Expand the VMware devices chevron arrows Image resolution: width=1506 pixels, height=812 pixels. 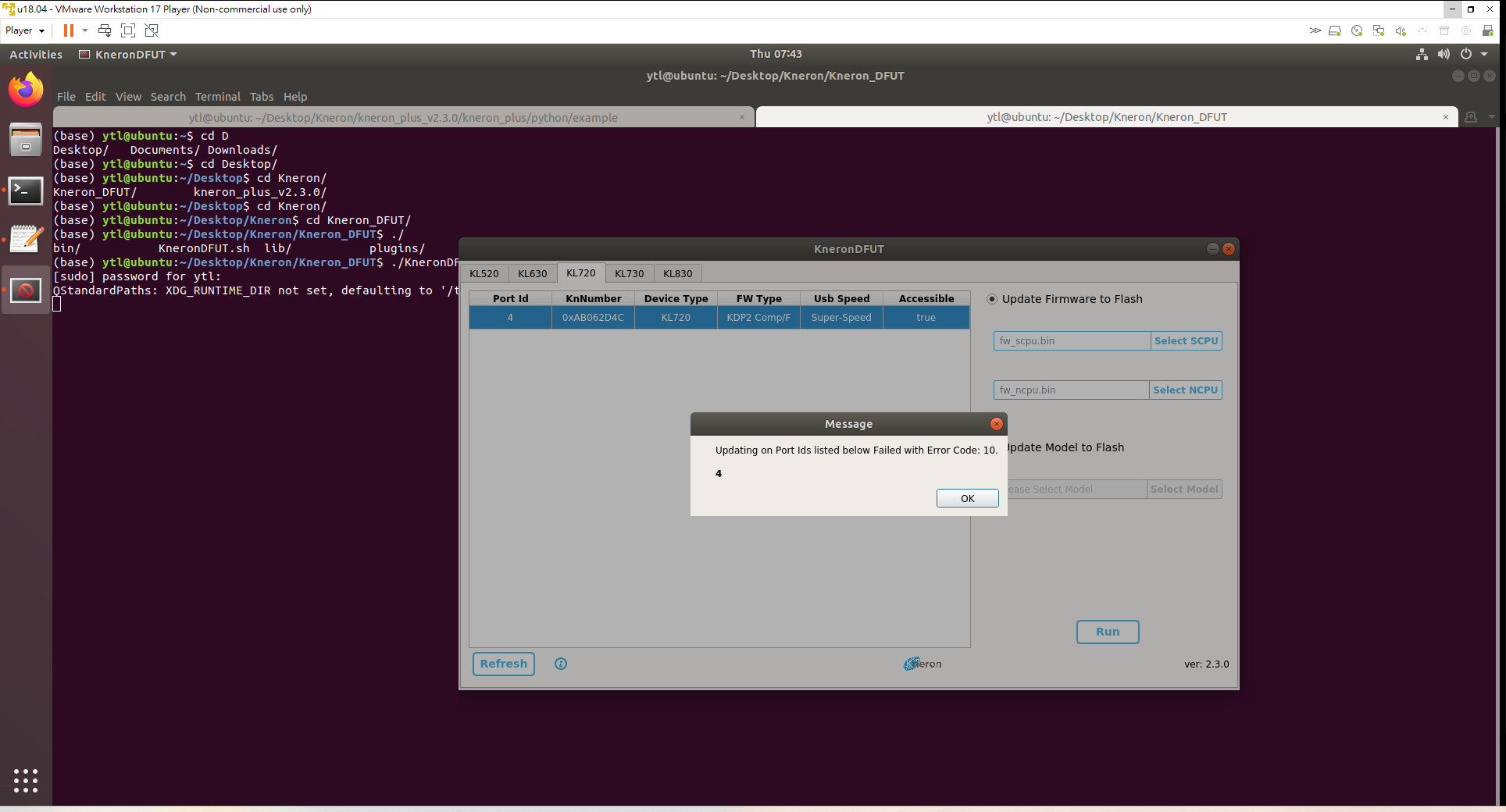(1315, 30)
